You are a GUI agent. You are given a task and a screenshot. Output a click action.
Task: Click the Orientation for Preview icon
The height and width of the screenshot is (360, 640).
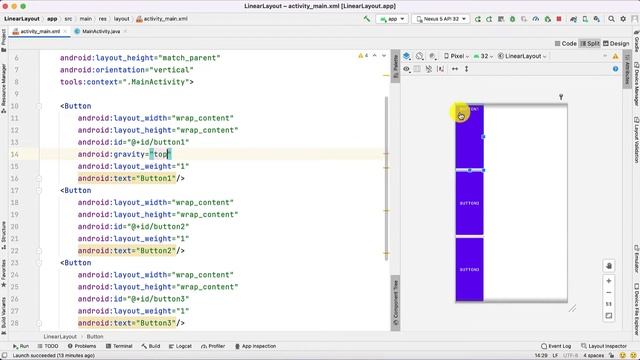(x=420, y=56)
